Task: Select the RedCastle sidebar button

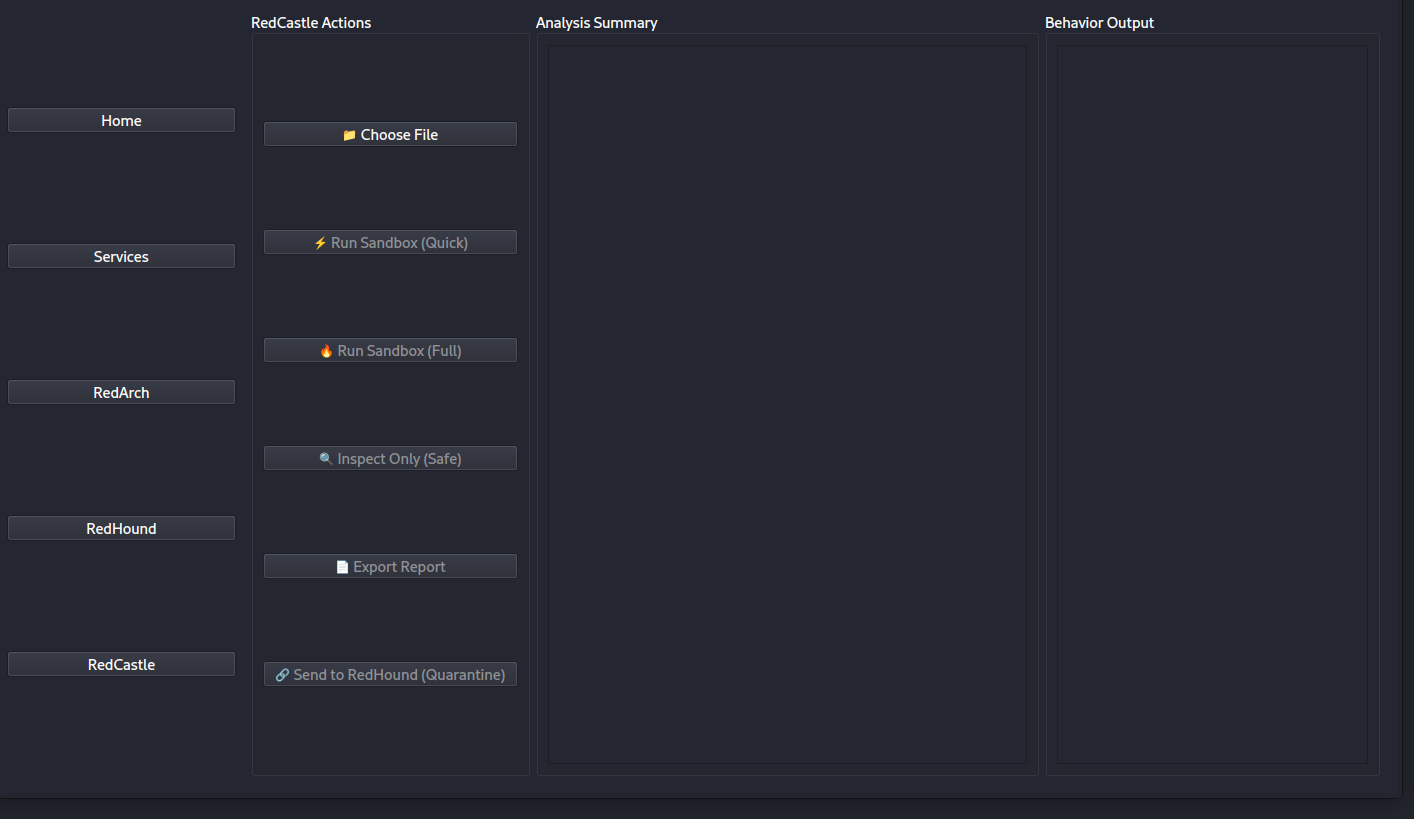Action: (x=121, y=664)
